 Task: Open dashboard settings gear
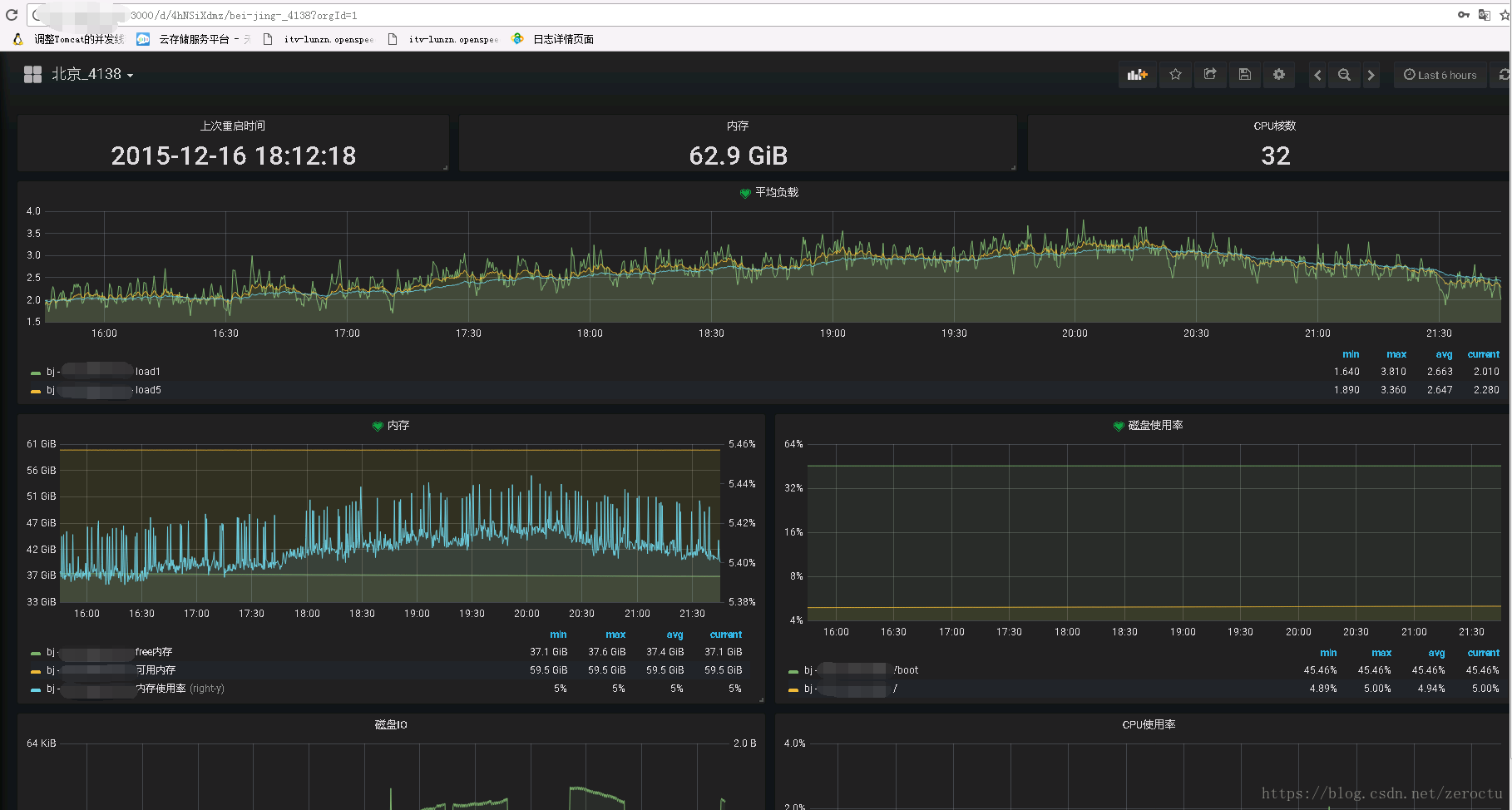click(1279, 75)
